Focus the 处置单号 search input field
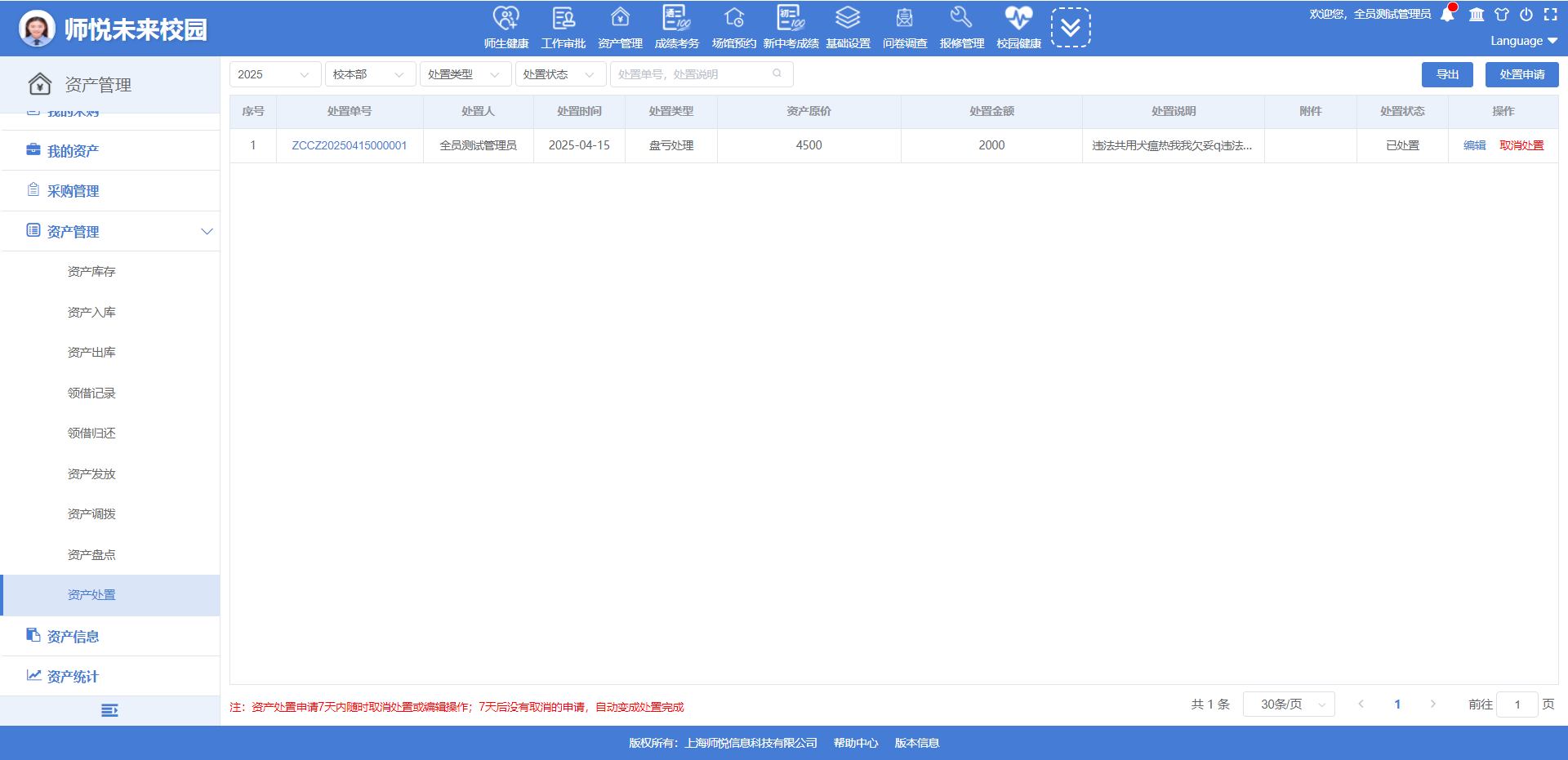The height and width of the screenshot is (760, 1568). tap(702, 74)
